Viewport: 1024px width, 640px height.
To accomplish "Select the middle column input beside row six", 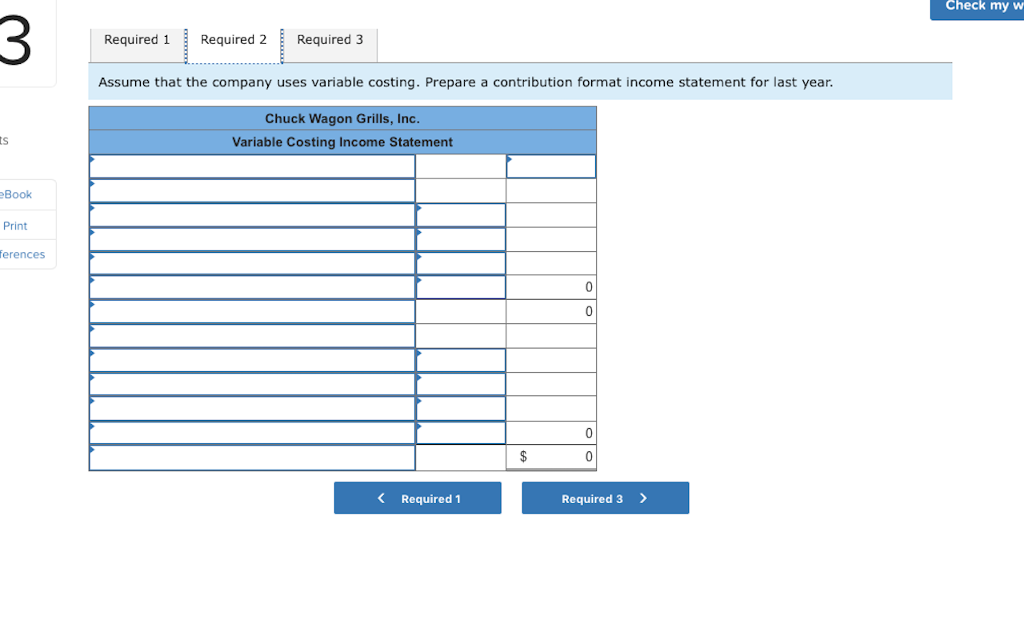I will click(x=460, y=286).
